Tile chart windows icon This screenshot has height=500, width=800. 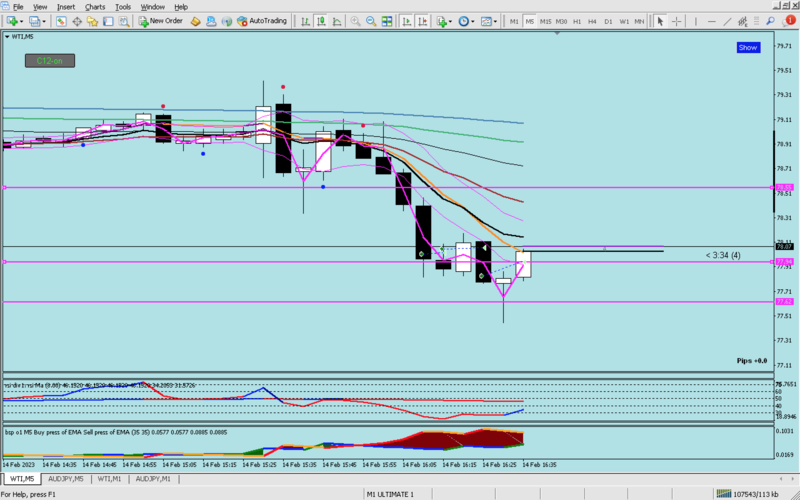point(387,21)
